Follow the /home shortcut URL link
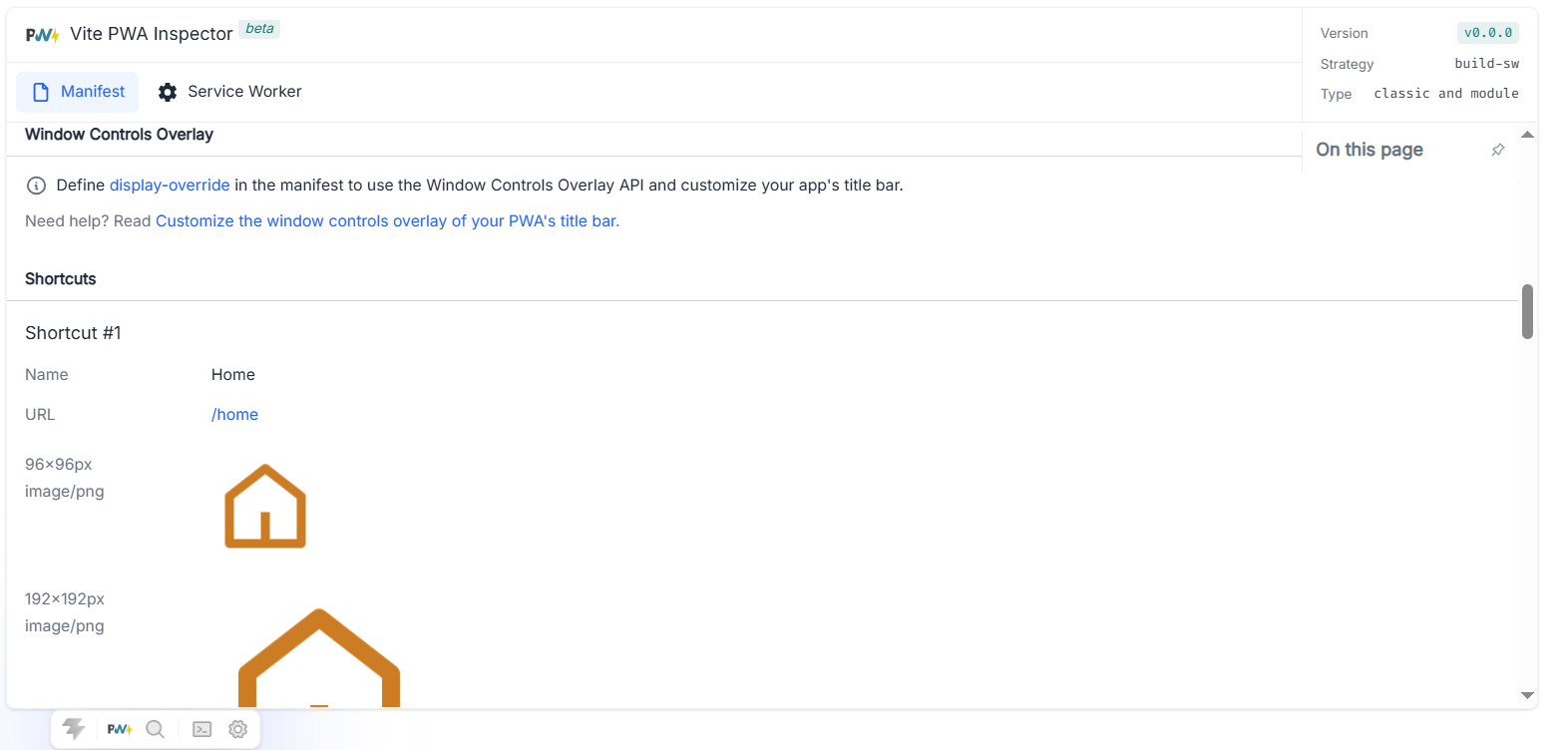 pos(234,415)
